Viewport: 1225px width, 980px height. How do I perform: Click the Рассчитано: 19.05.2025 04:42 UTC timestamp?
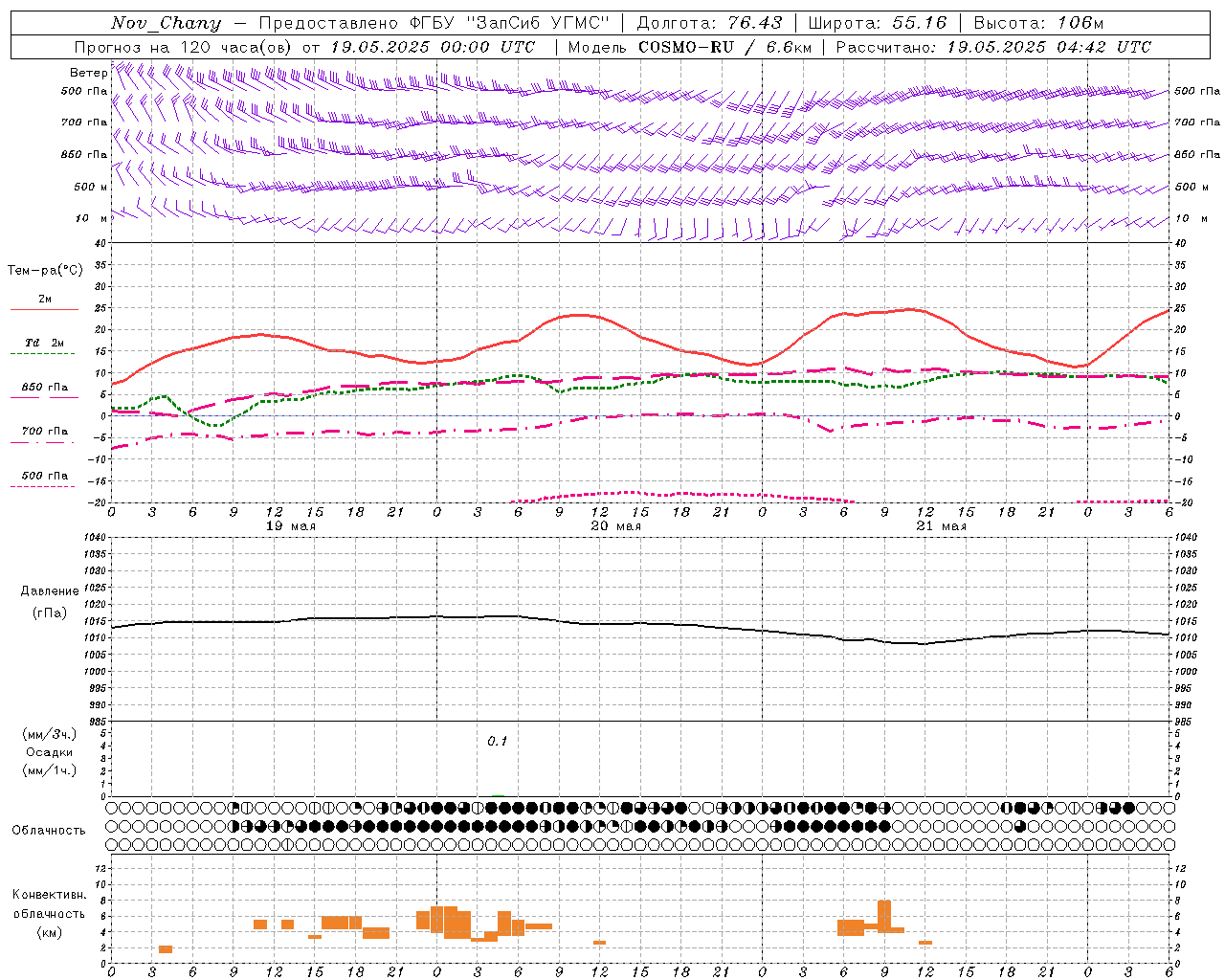click(x=993, y=47)
